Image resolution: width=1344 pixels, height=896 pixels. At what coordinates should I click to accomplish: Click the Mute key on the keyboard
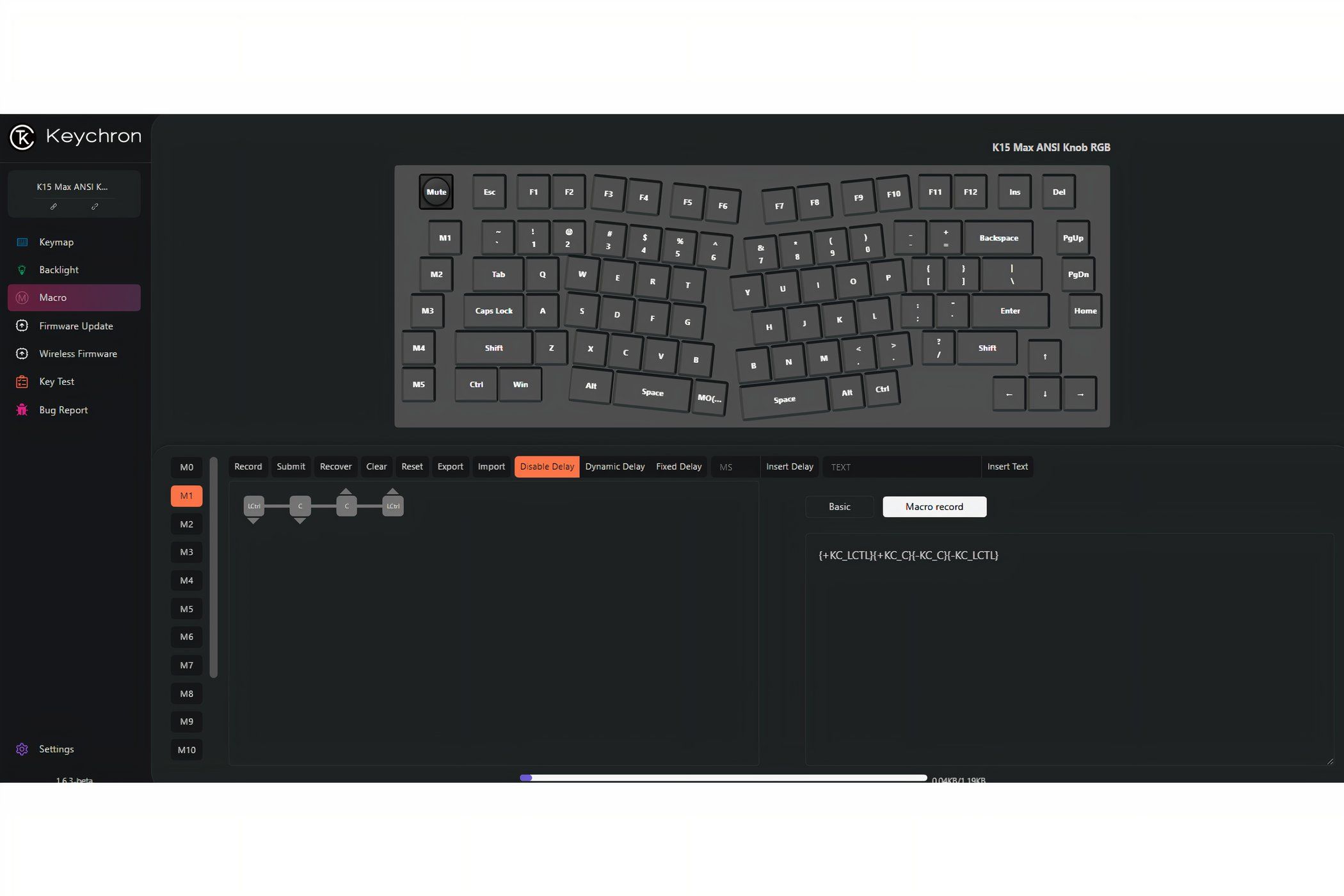pos(436,192)
